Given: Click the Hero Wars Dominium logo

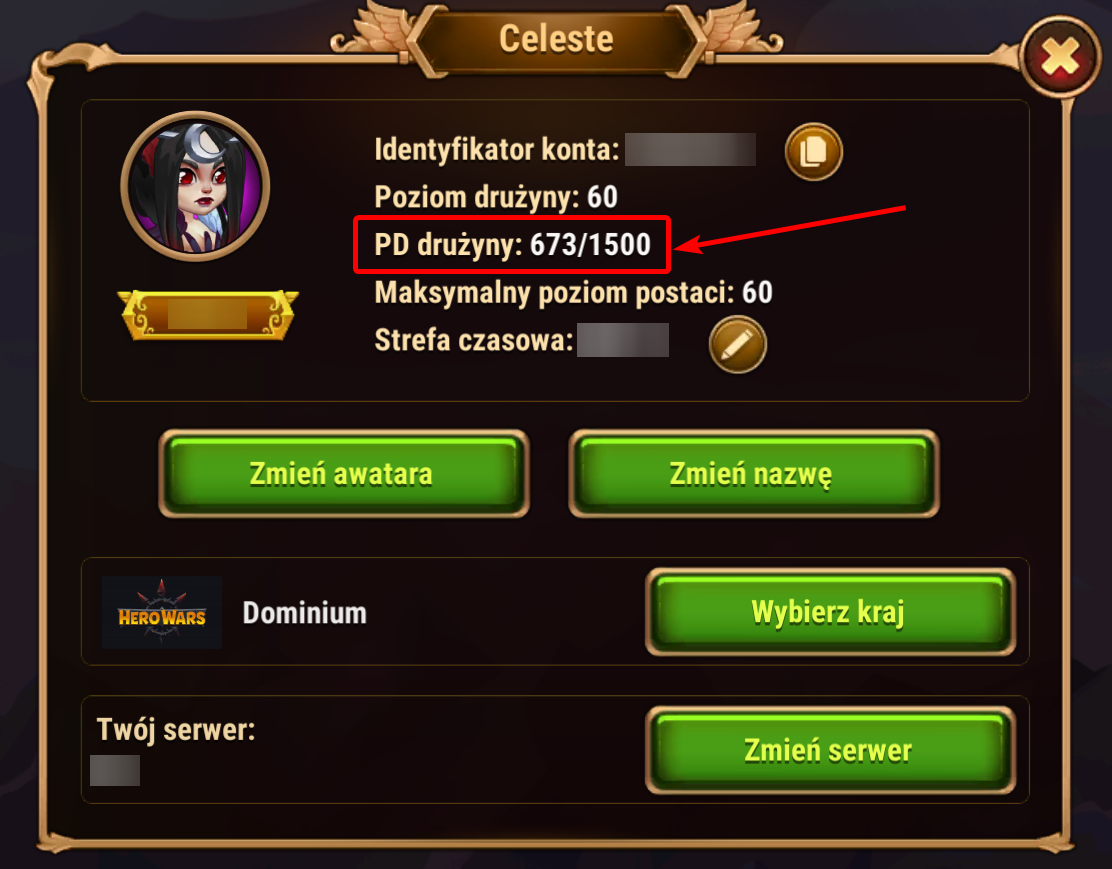Looking at the screenshot, I should (x=162, y=612).
